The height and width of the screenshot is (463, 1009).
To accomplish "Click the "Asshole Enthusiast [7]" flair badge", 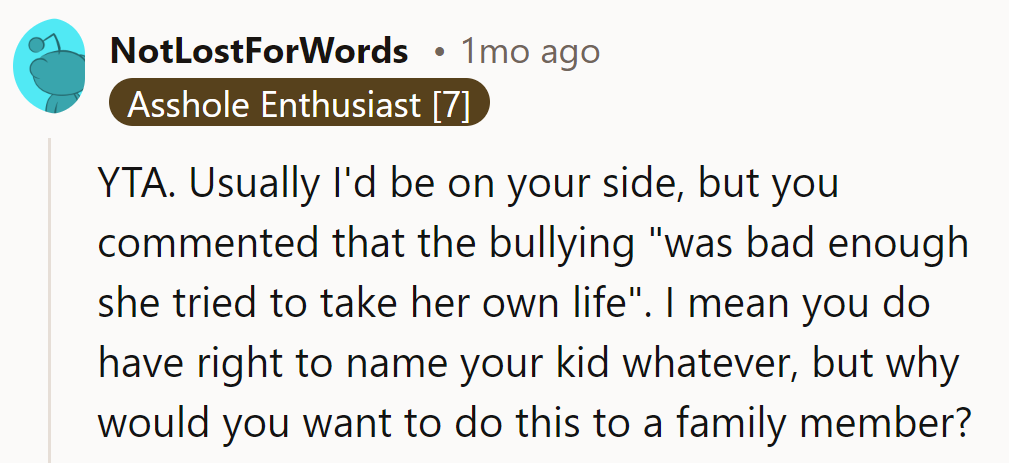I will pos(299,105).
